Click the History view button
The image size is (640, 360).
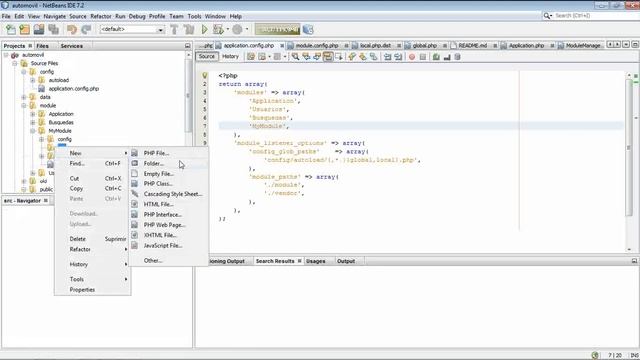coord(230,56)
